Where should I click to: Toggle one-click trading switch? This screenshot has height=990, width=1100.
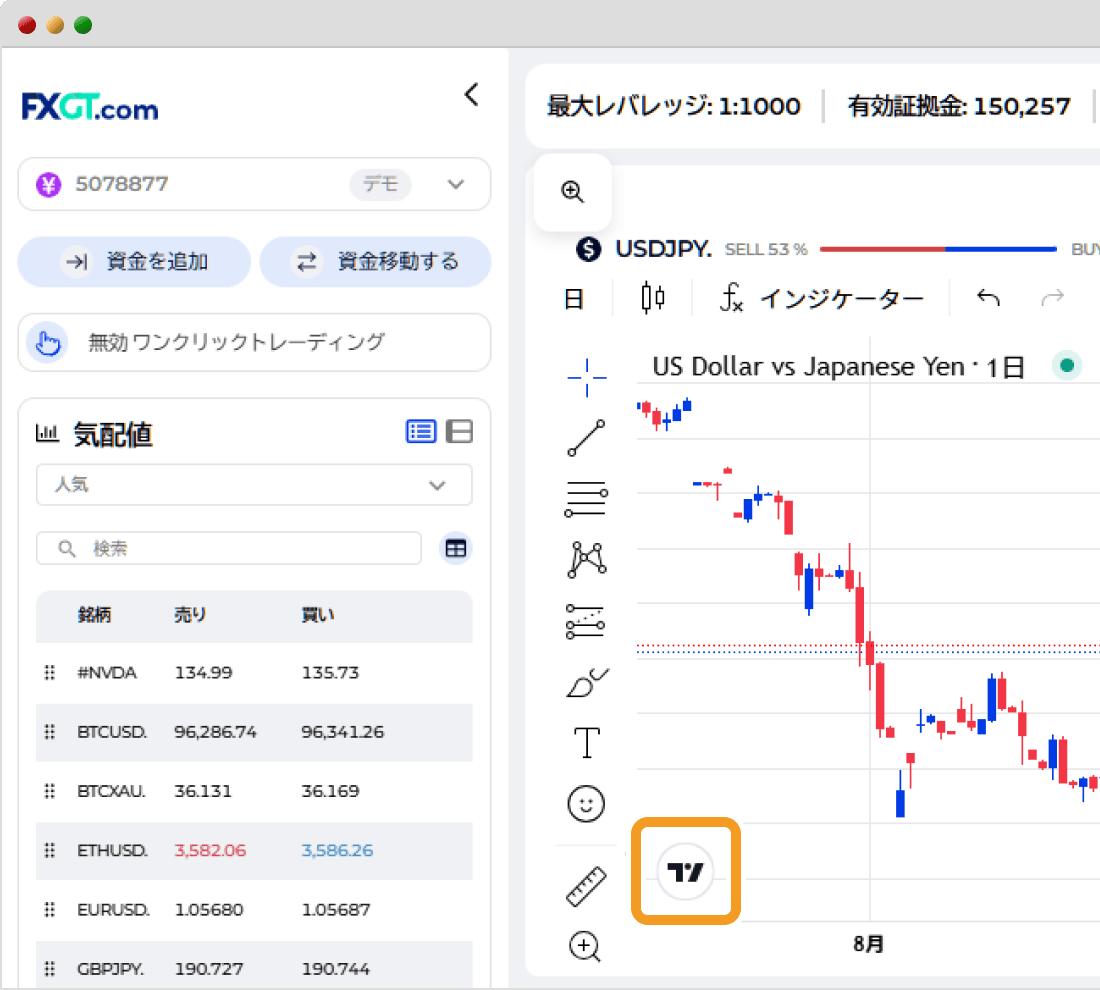click(254, 342)
